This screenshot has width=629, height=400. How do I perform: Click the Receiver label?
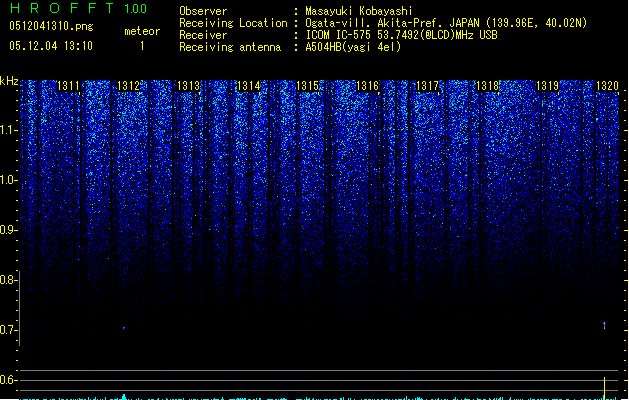tap(203, 35)
